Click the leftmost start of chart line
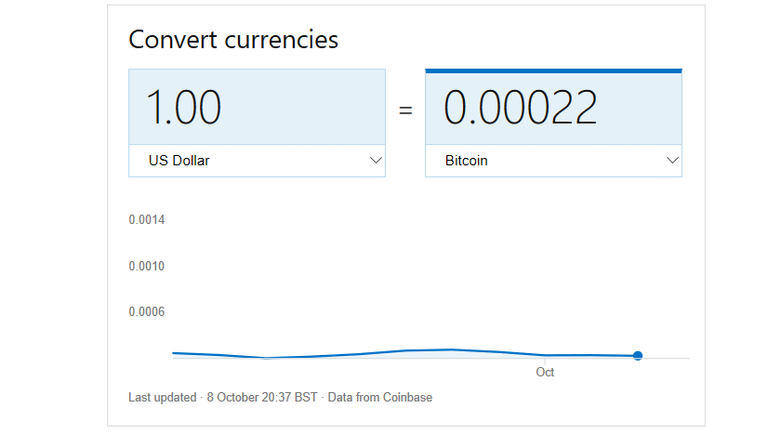Viewport: 768px width, 432px height. 173,353
